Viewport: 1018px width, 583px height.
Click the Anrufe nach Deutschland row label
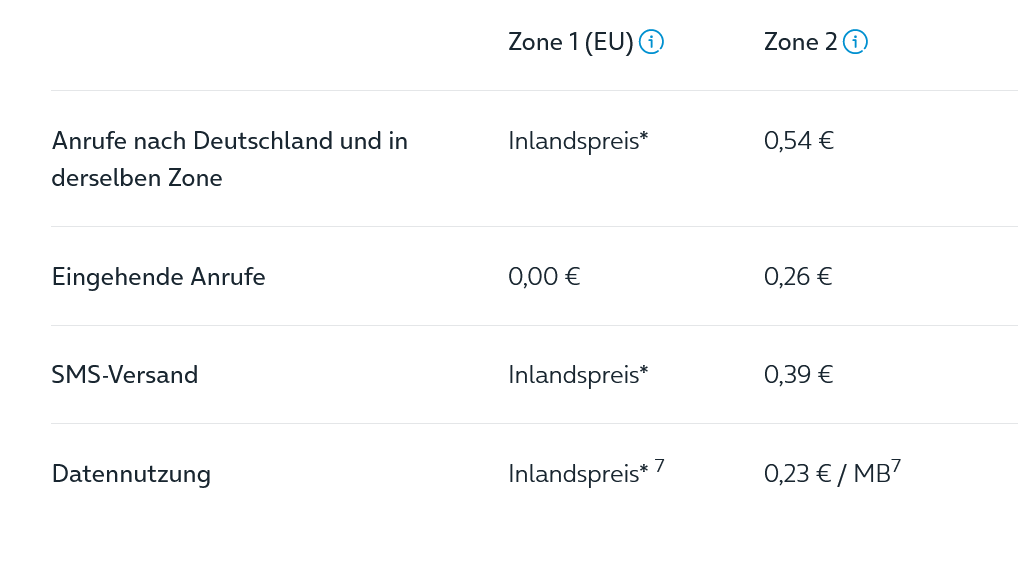[230, 159]
